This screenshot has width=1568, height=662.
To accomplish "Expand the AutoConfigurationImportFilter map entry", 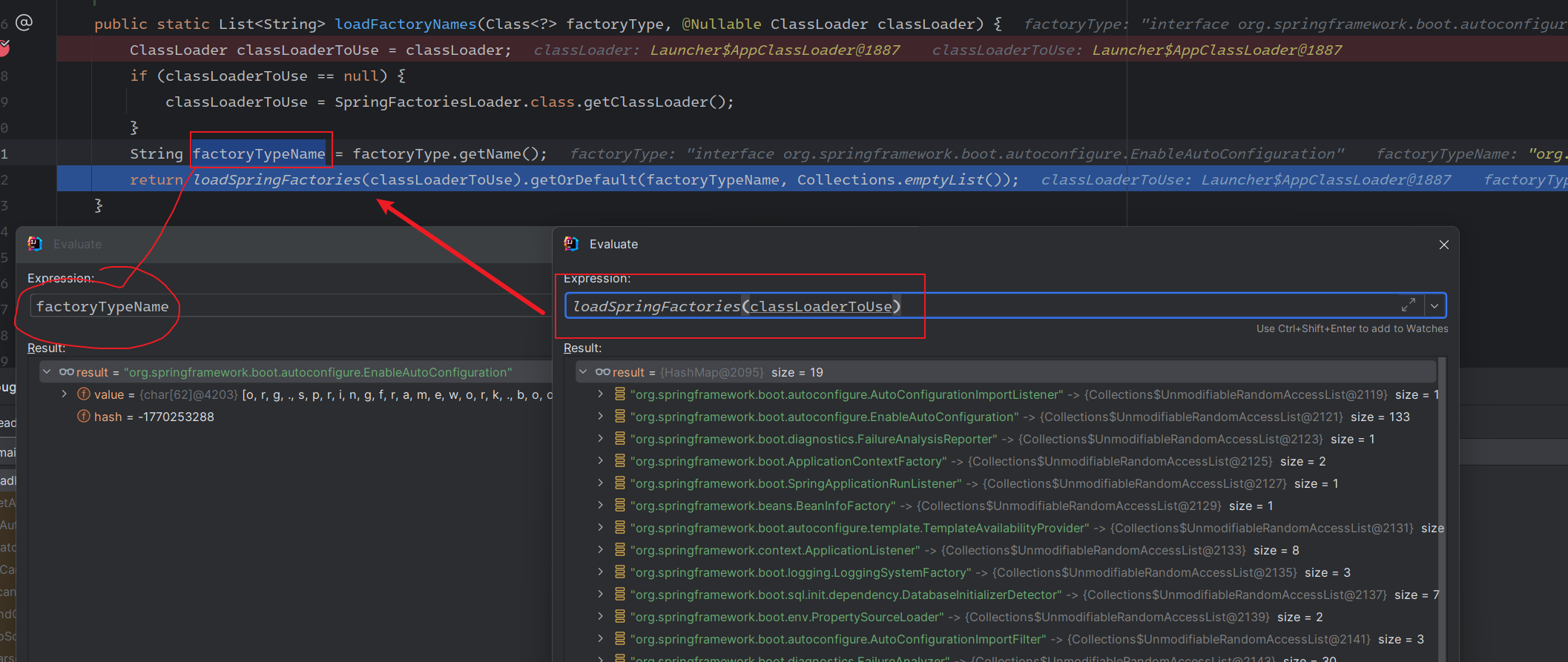I will [601, 639].
